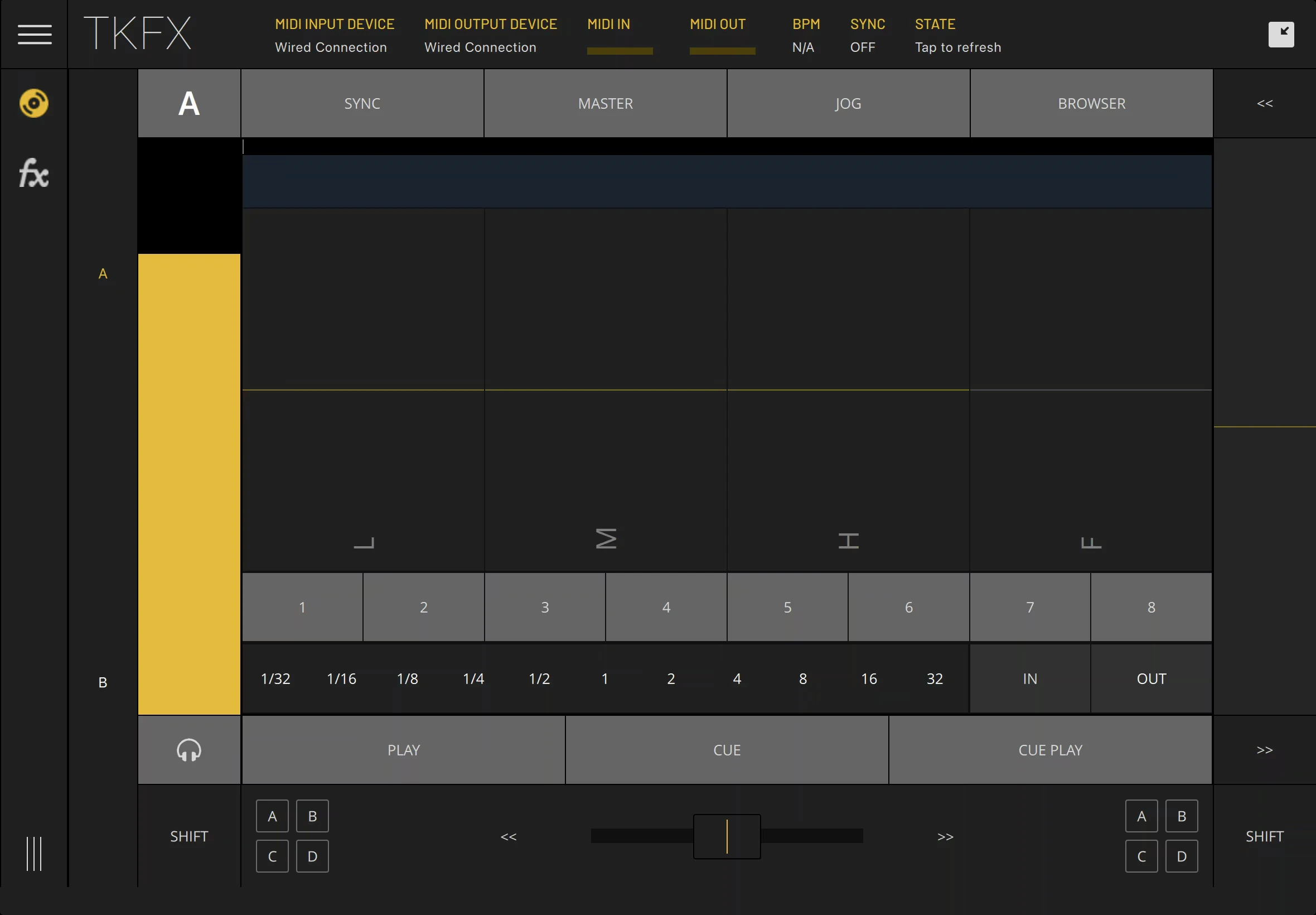1316x915 pixels.
Task: Nudge crossfader right with >> arrows
Action: tap(945, 836)
